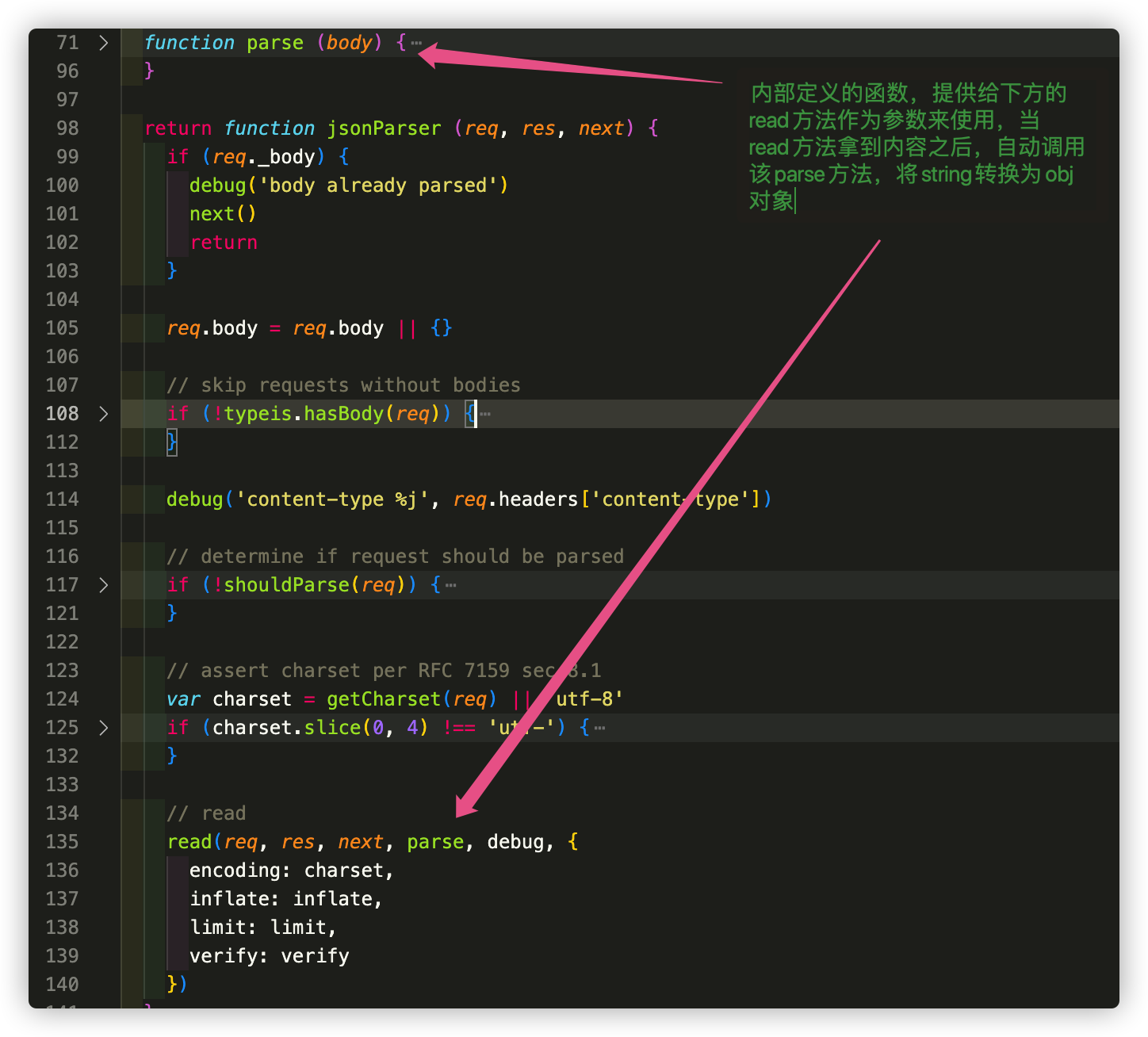The image size is (1148, 1037).
Task: Click 'debug' argument in the read call
Action: [515, 842]
